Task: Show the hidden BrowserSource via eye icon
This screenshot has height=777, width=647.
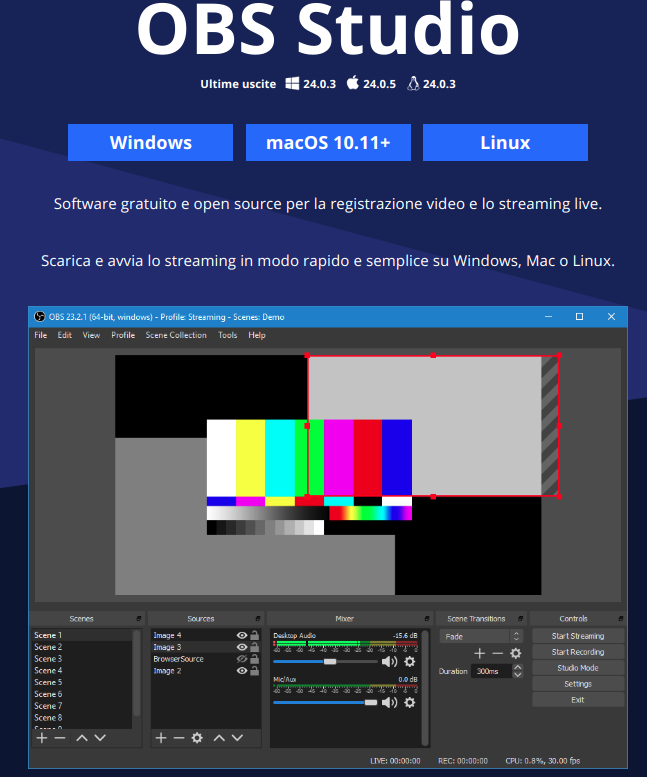Action: pos(241,659)
